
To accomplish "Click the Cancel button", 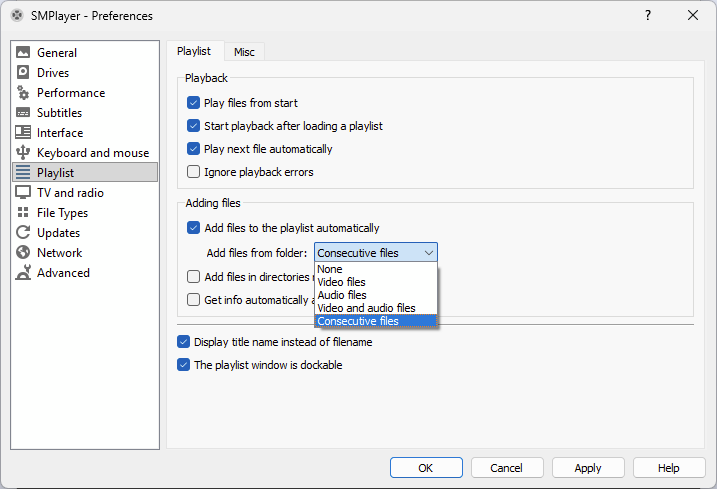I will [x=507, y=468].
